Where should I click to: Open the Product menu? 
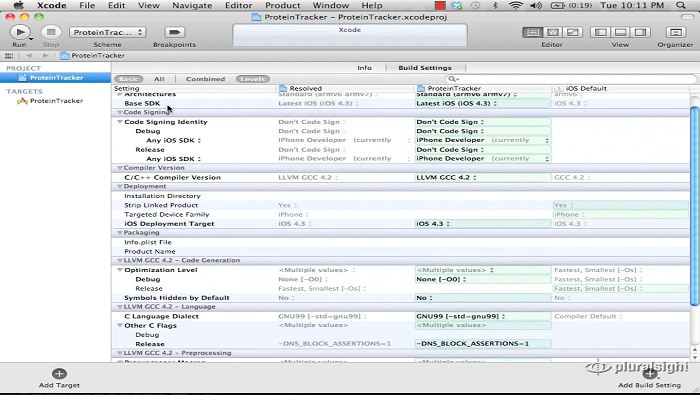click(283, 5)
